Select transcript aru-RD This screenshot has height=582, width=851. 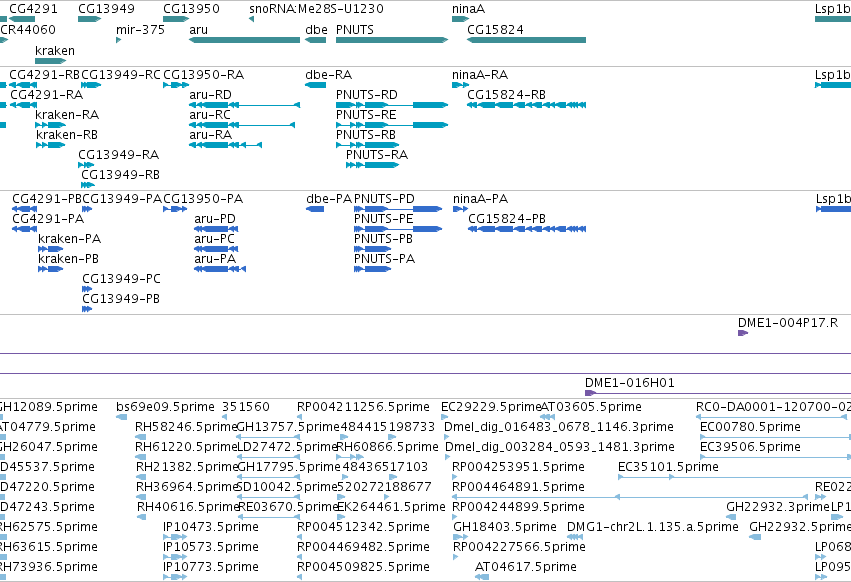(x=244, y=105)
